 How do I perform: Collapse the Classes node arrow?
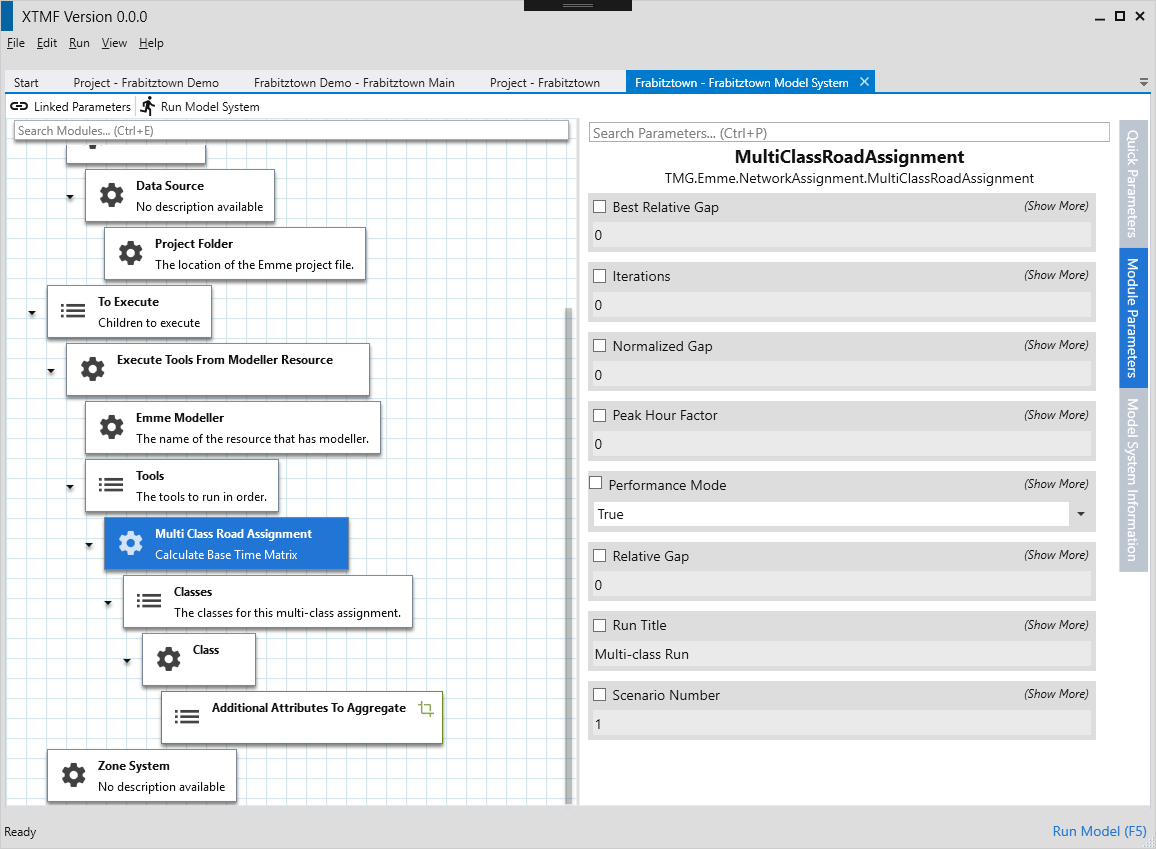click(x=108, y=603)
